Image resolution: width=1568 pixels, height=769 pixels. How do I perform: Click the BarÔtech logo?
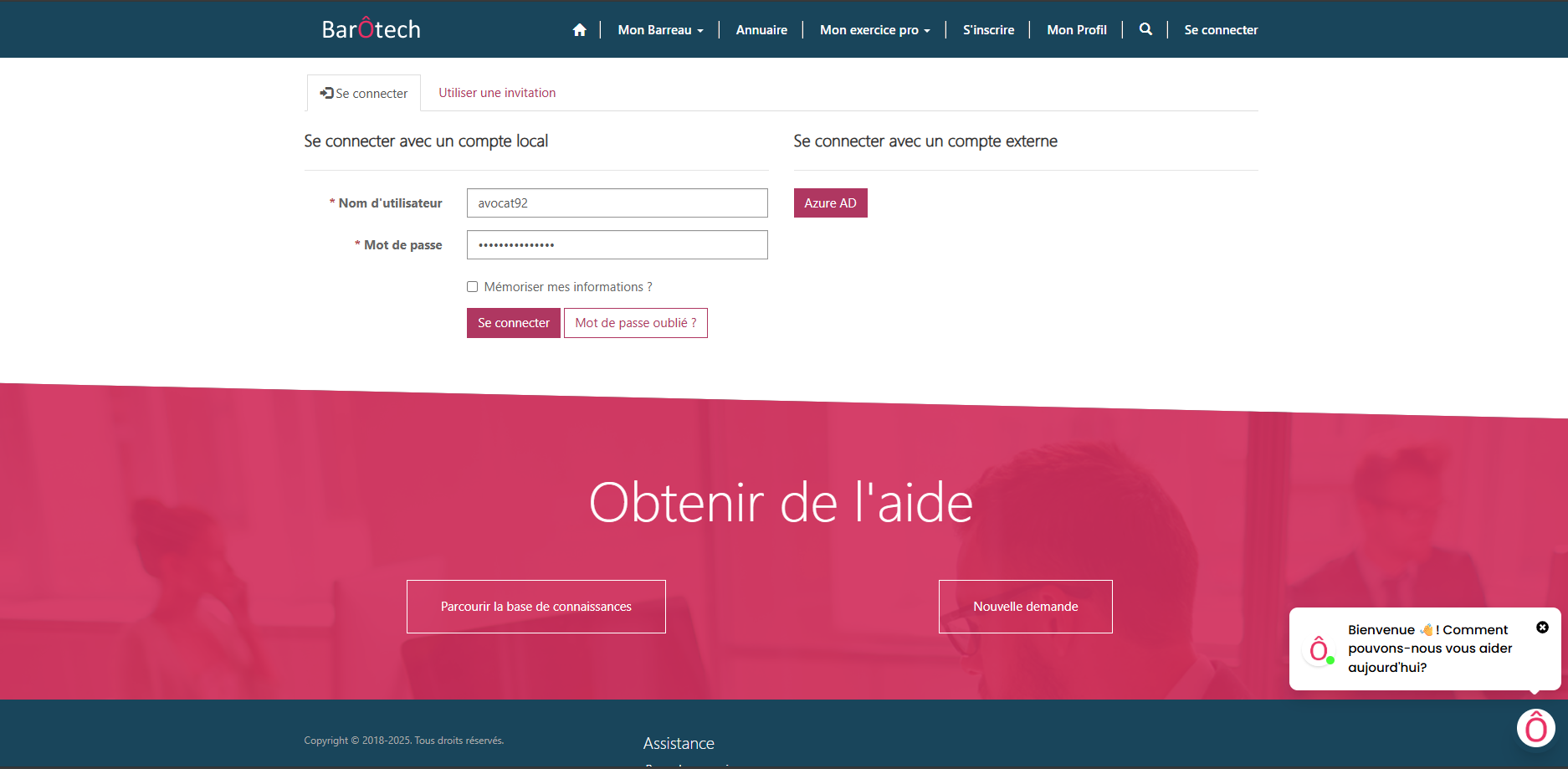(x=371, y=29)
